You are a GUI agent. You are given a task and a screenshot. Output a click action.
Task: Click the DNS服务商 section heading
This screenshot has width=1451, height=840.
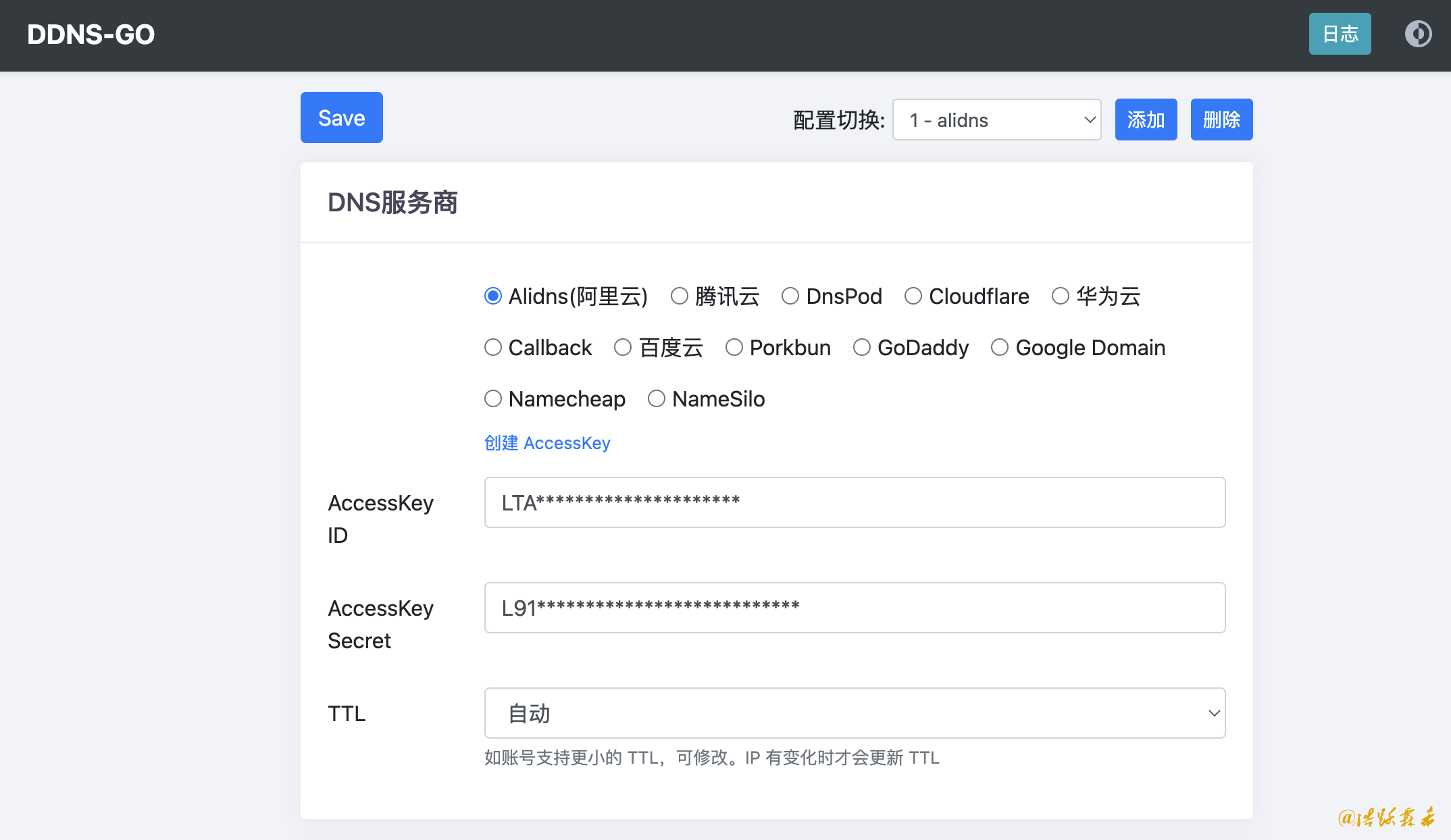point(392,202)
